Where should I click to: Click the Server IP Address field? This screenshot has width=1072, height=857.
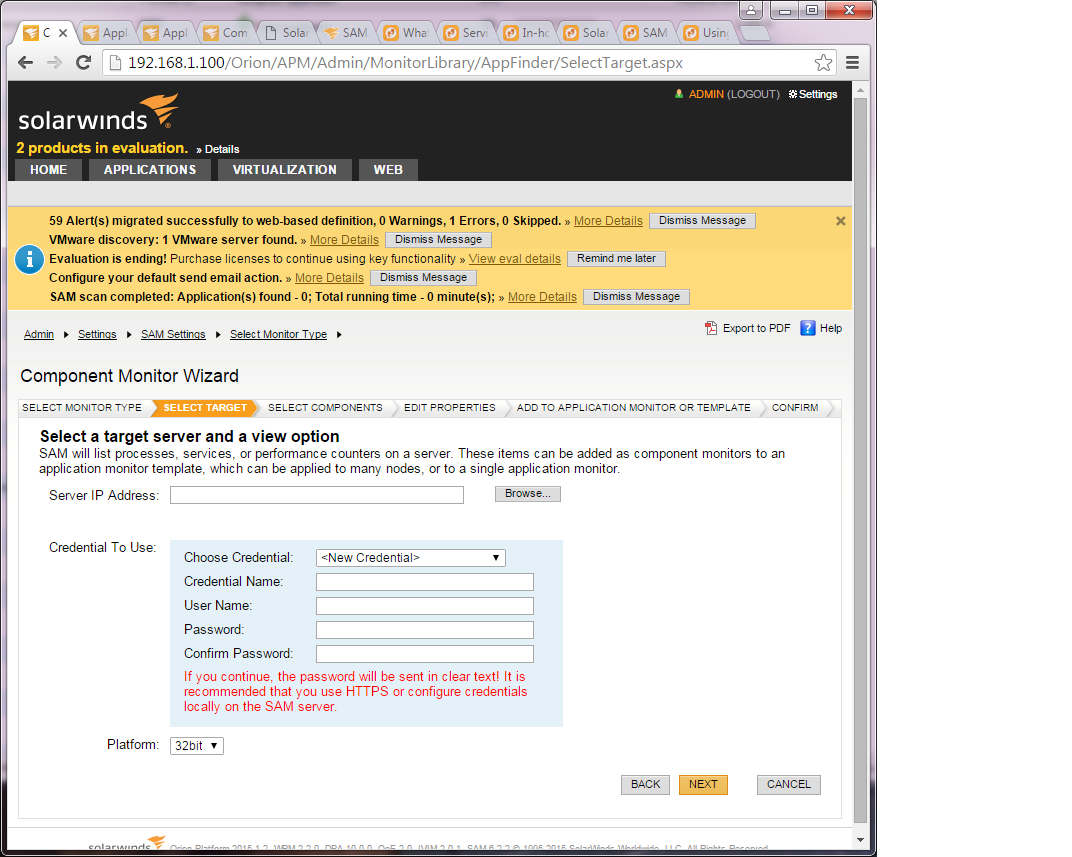pos(317,495)
